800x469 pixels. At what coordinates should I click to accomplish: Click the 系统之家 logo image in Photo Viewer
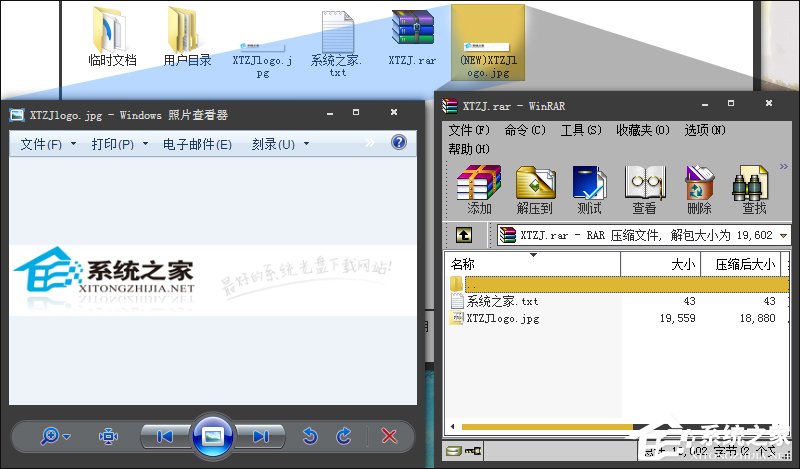point(105,278)
